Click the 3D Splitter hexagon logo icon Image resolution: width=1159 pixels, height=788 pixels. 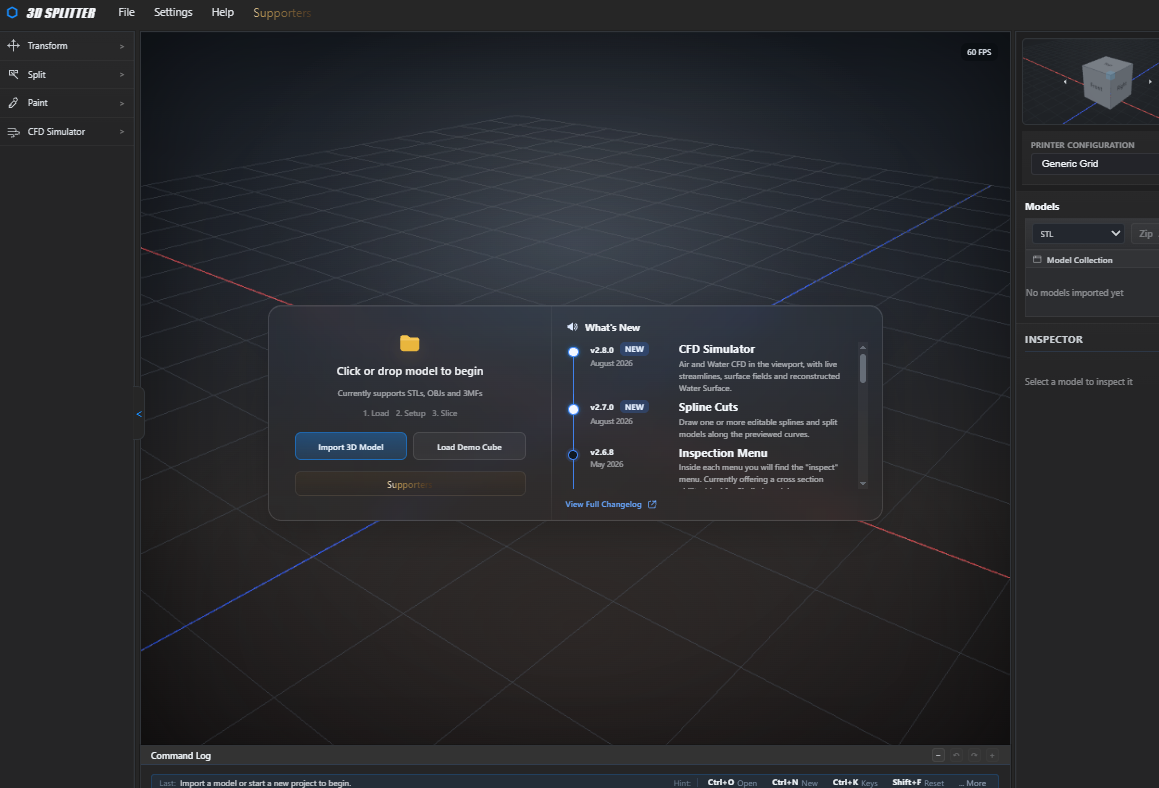12,13
